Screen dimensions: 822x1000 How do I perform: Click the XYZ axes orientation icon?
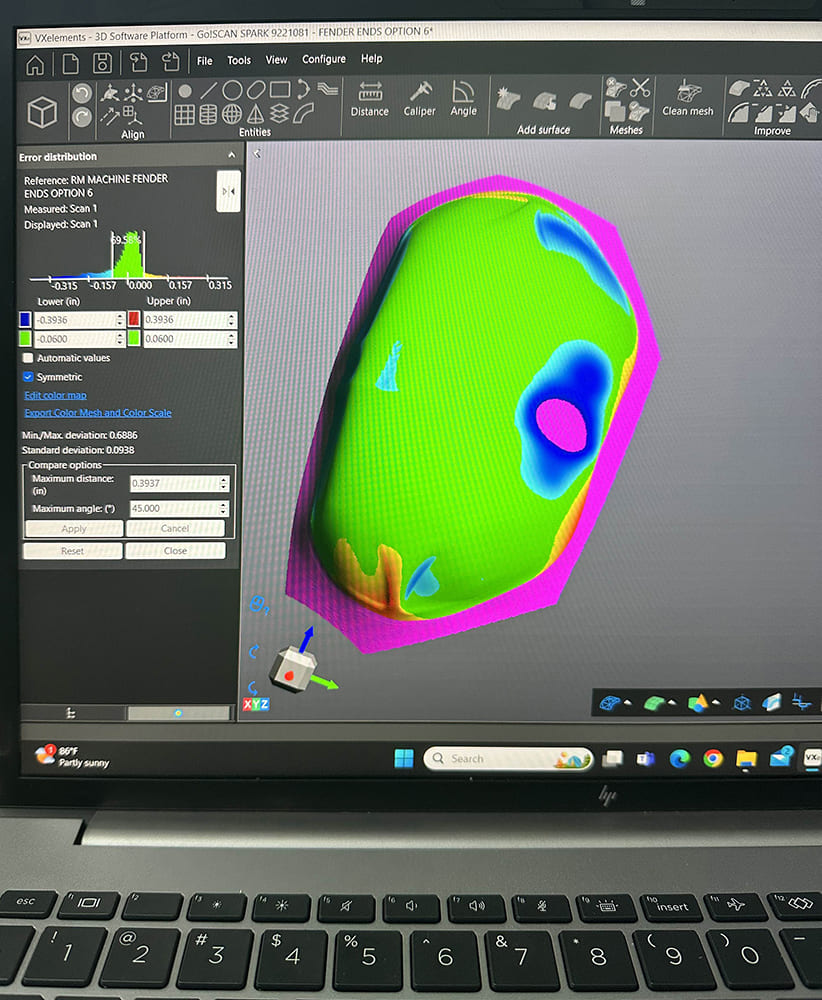(x=256, y=704)
